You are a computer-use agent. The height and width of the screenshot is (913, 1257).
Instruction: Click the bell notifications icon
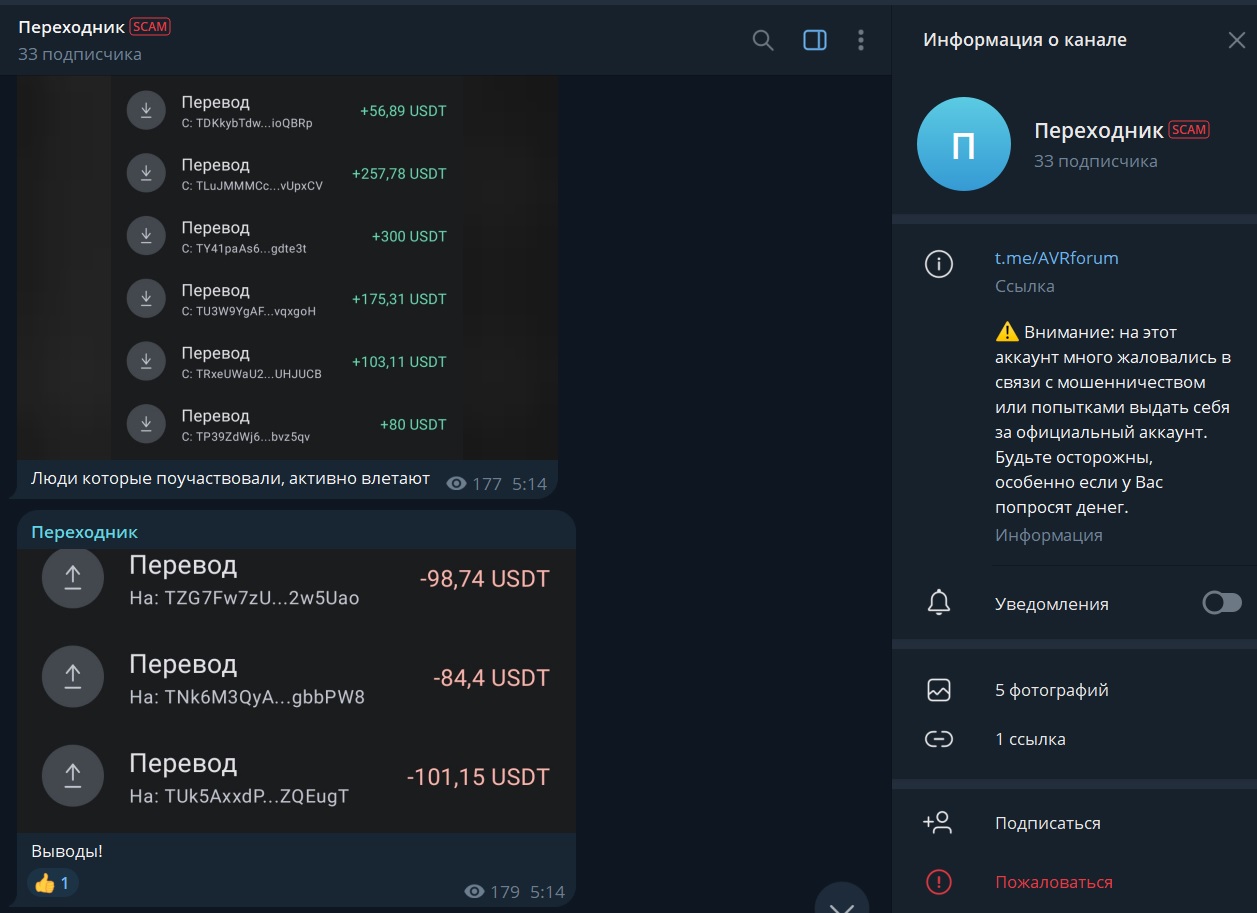[938, 603]
